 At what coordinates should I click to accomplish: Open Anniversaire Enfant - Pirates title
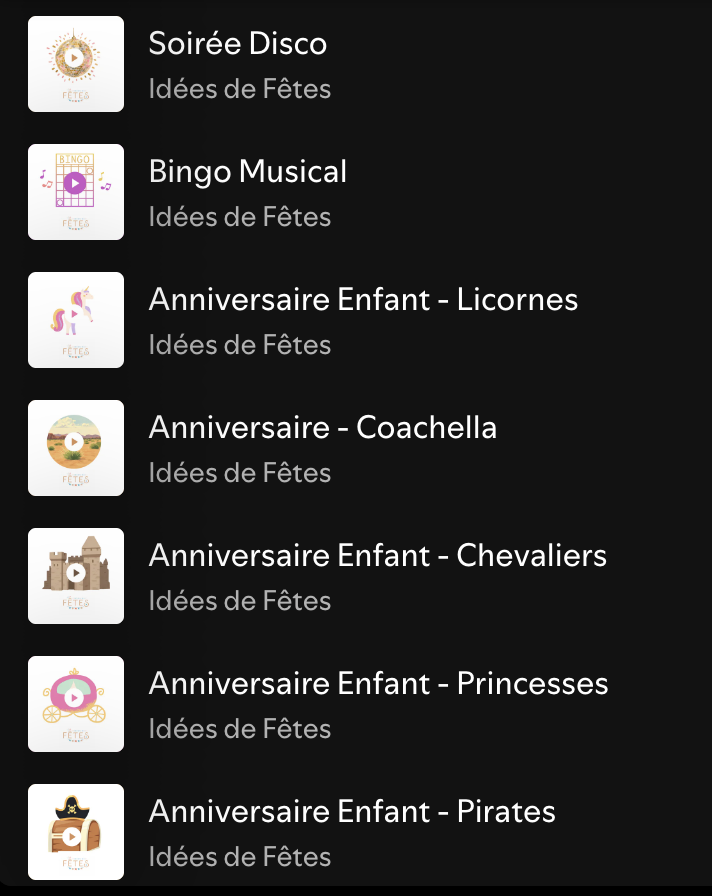tap(352, 811)
